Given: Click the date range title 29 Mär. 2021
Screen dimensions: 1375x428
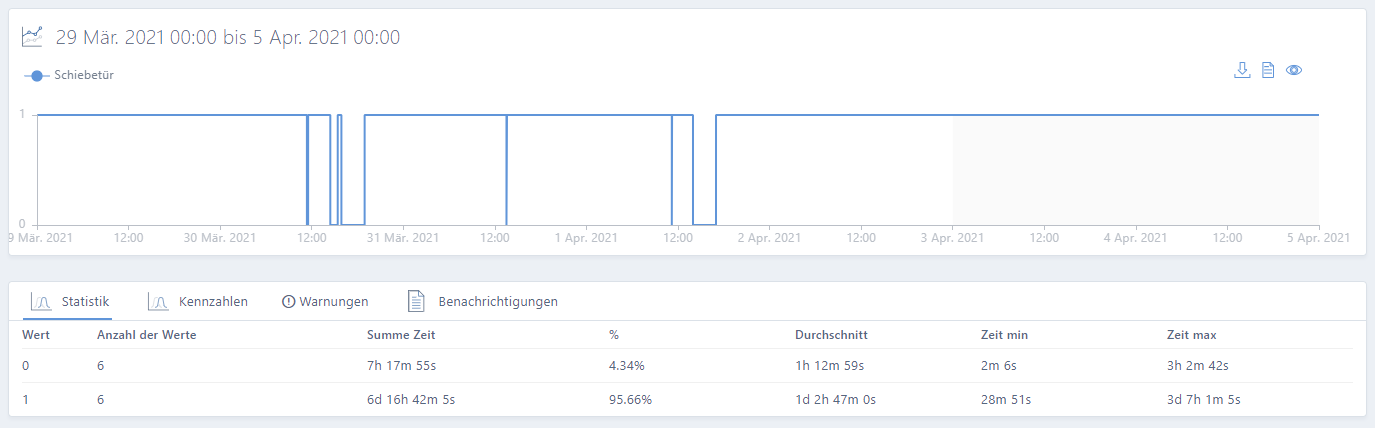Looking at the screenshot, I should pos(228,38).
